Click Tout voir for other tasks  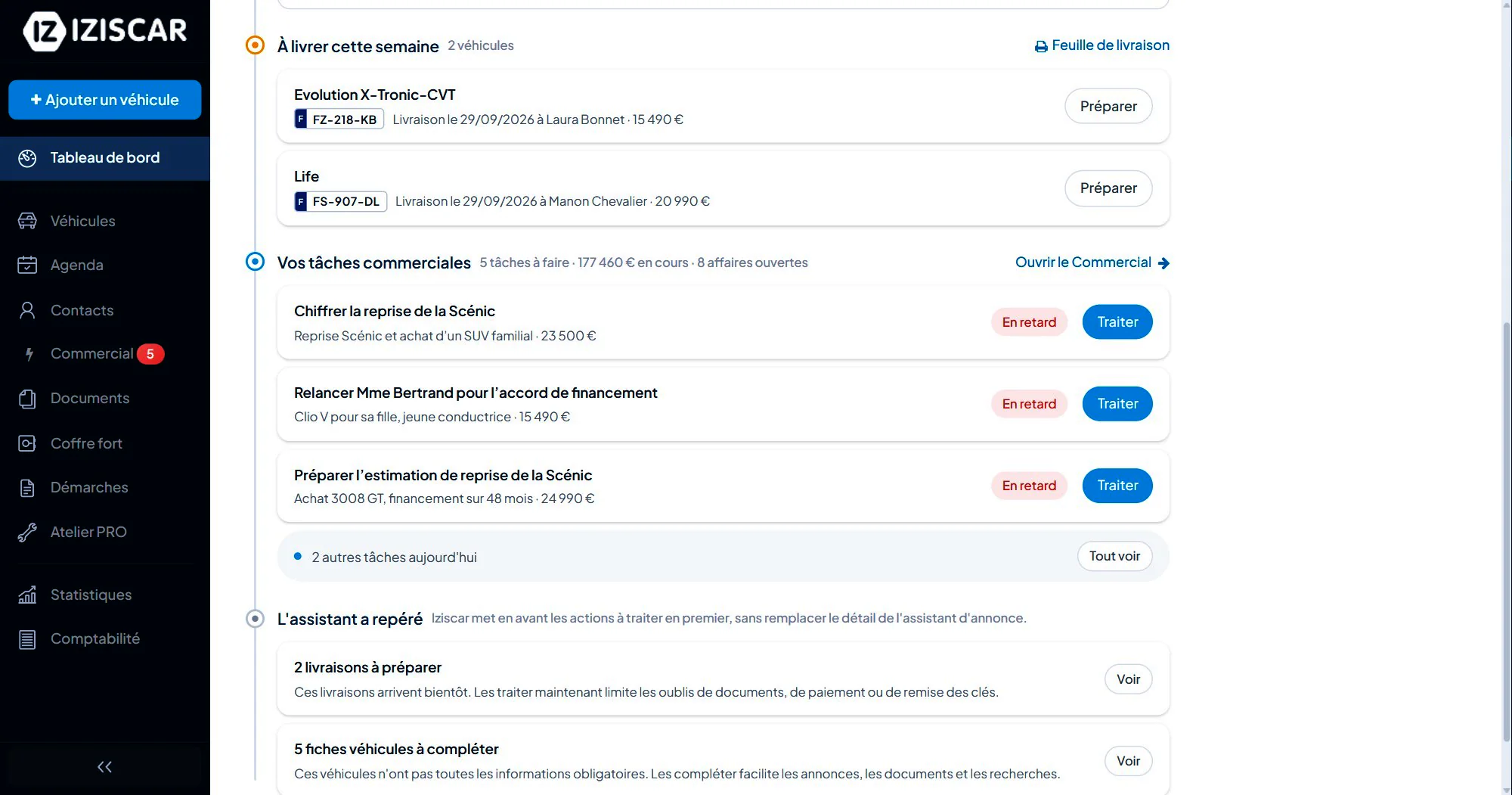click(x=1114, y=557)
